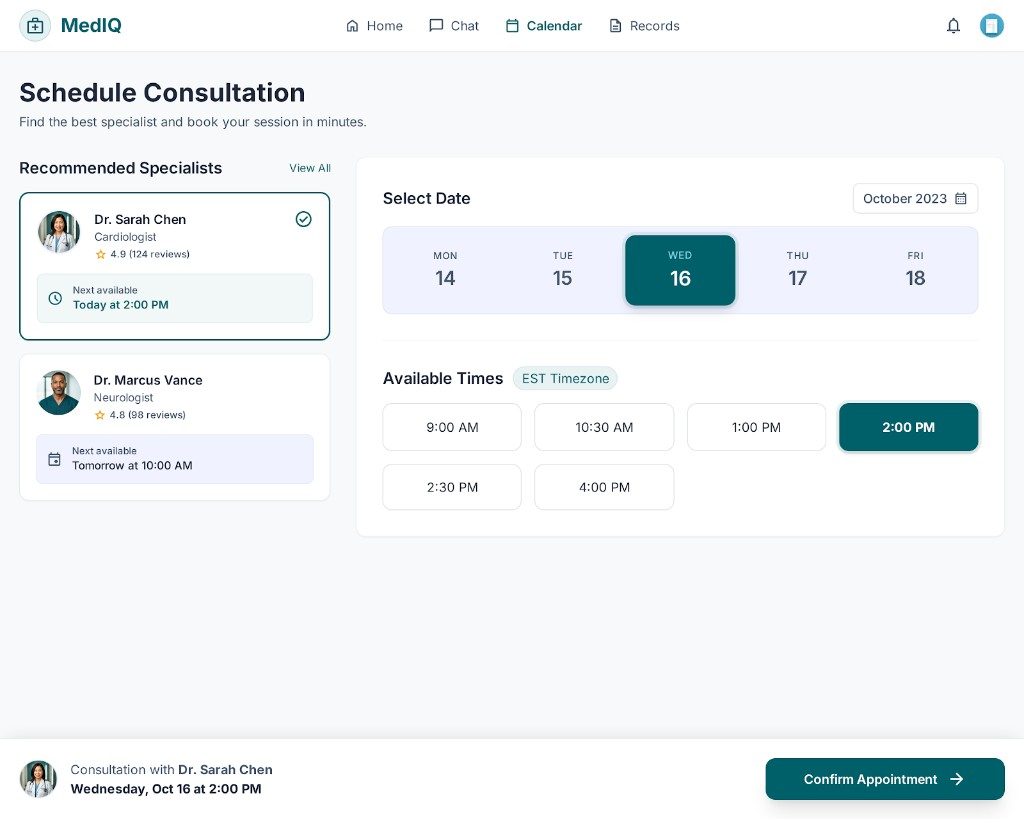Click Marcus Vance's next available Tomorrow at 10:00 AM

point(174,459)
